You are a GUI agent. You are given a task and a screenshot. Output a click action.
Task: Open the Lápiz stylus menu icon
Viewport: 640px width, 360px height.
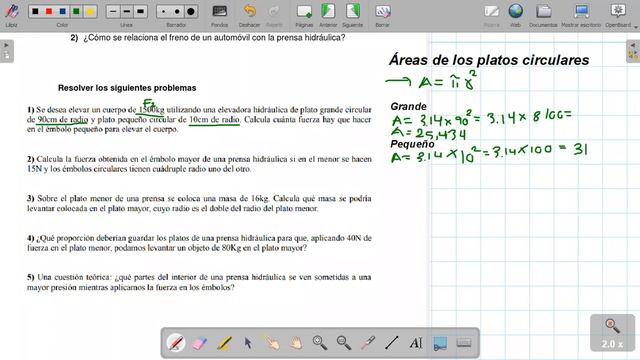[12, 11]
